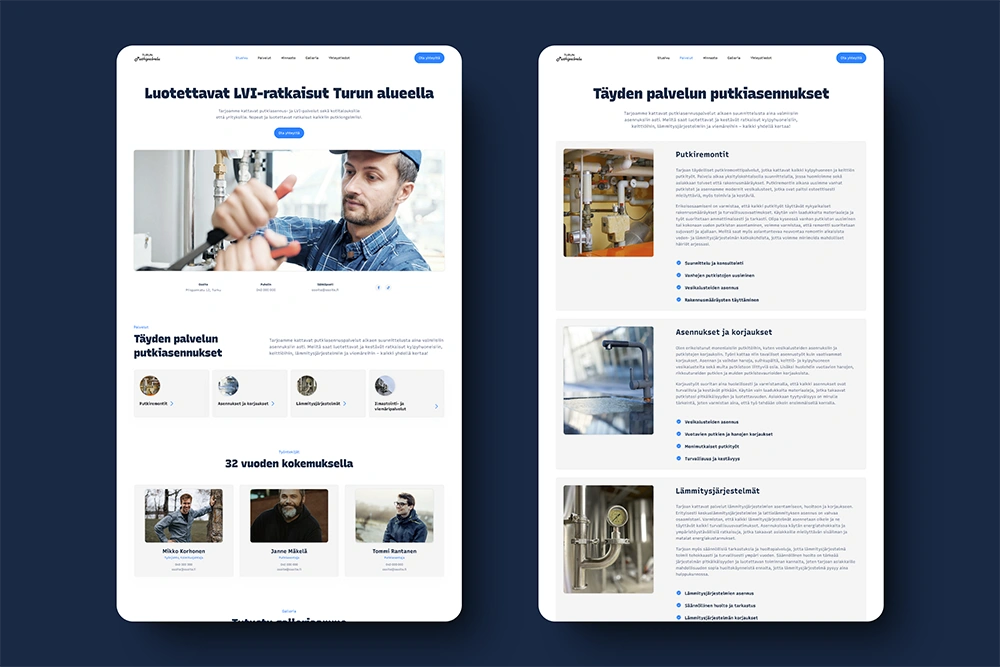This screenshot has width=1000, height=667.
Task: Open Yhteystiedot in the home page navigation
Action: (x=339, y=58)
